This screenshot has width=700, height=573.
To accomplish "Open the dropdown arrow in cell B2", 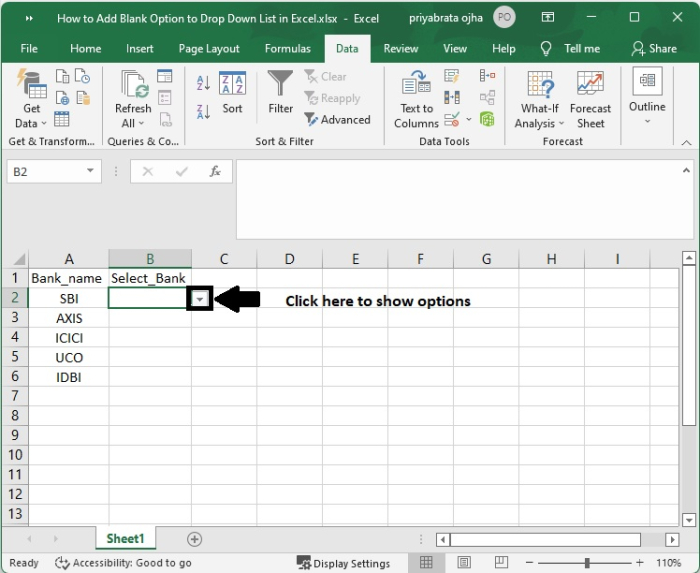I will pos(200,299).
